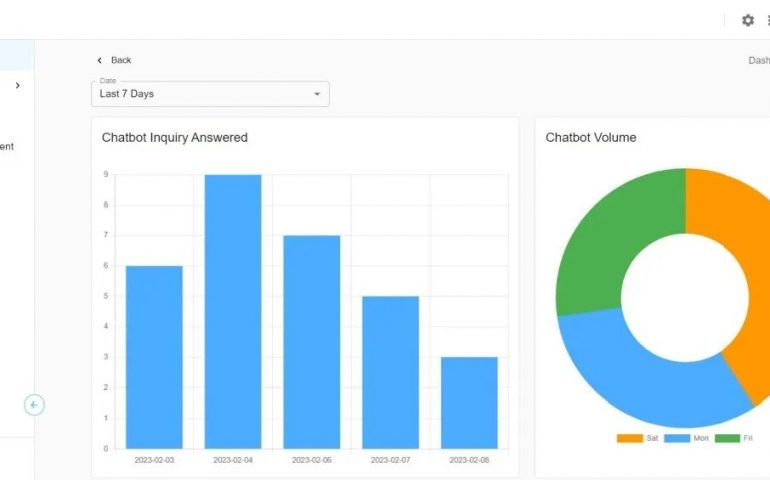Collapse sidebar using circular arrow button
The width and height of the screenshot is (770, 480).
[34, 405]
